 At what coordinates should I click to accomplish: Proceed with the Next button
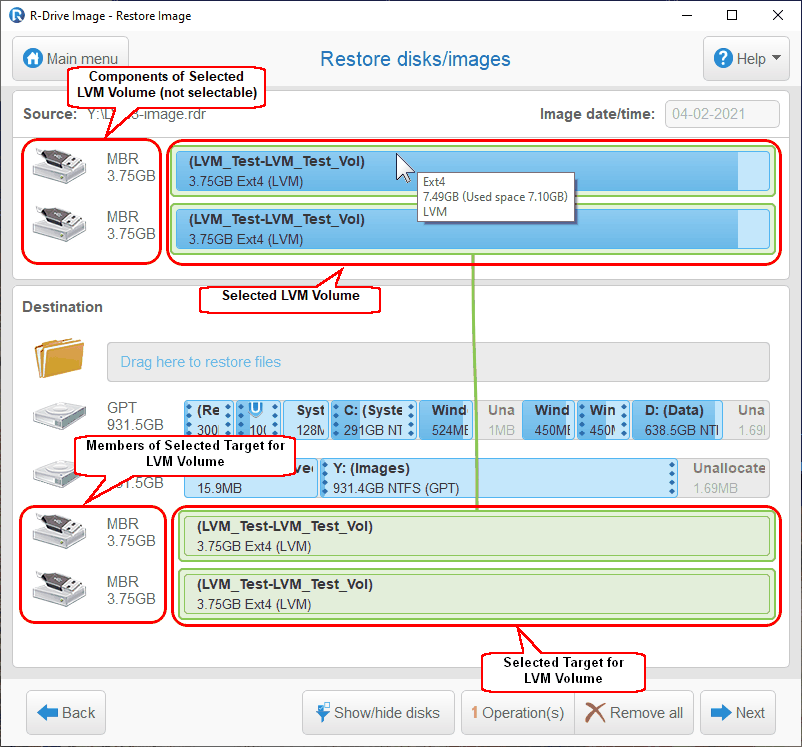738,712
